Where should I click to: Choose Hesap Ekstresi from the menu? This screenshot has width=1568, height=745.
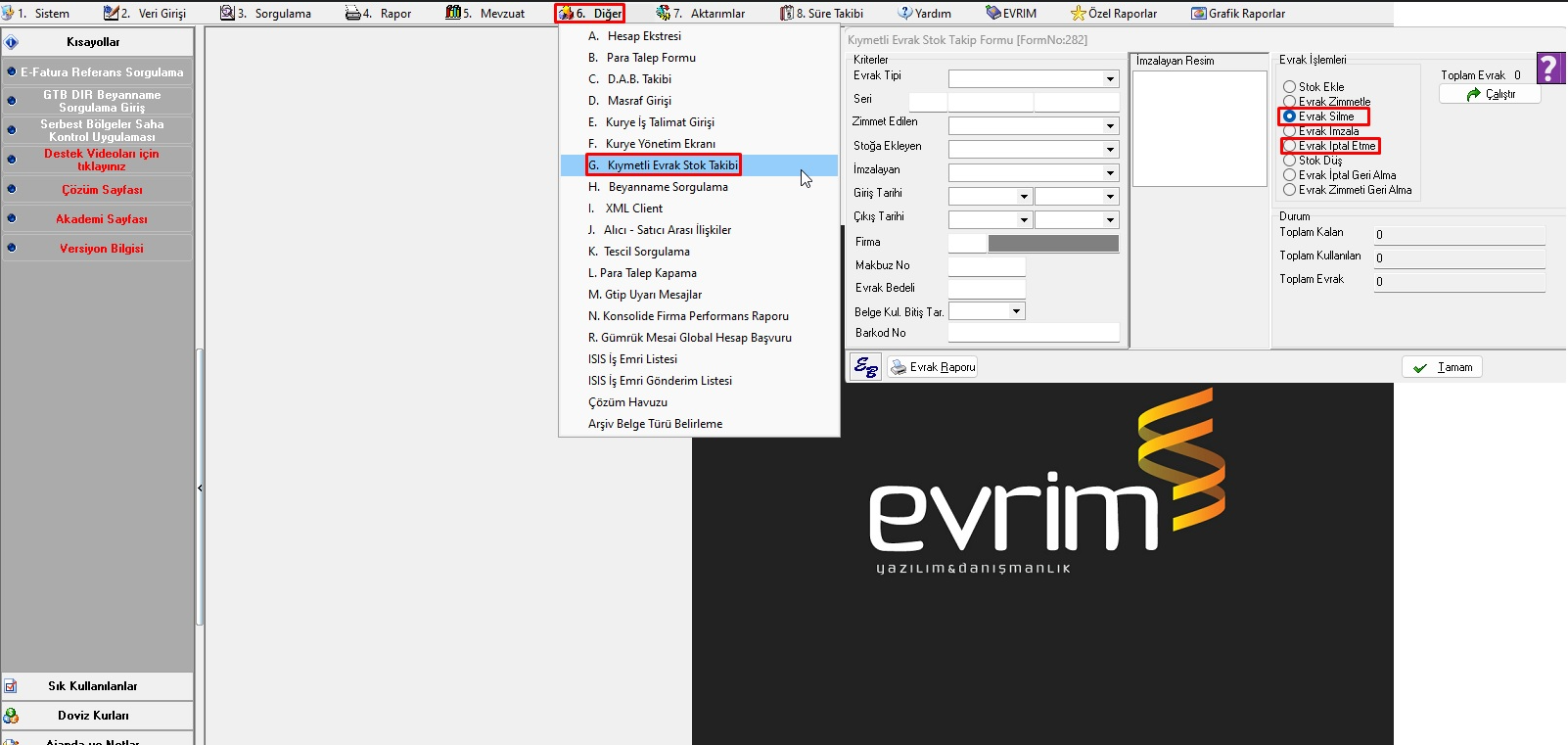[x=699, y=36]
